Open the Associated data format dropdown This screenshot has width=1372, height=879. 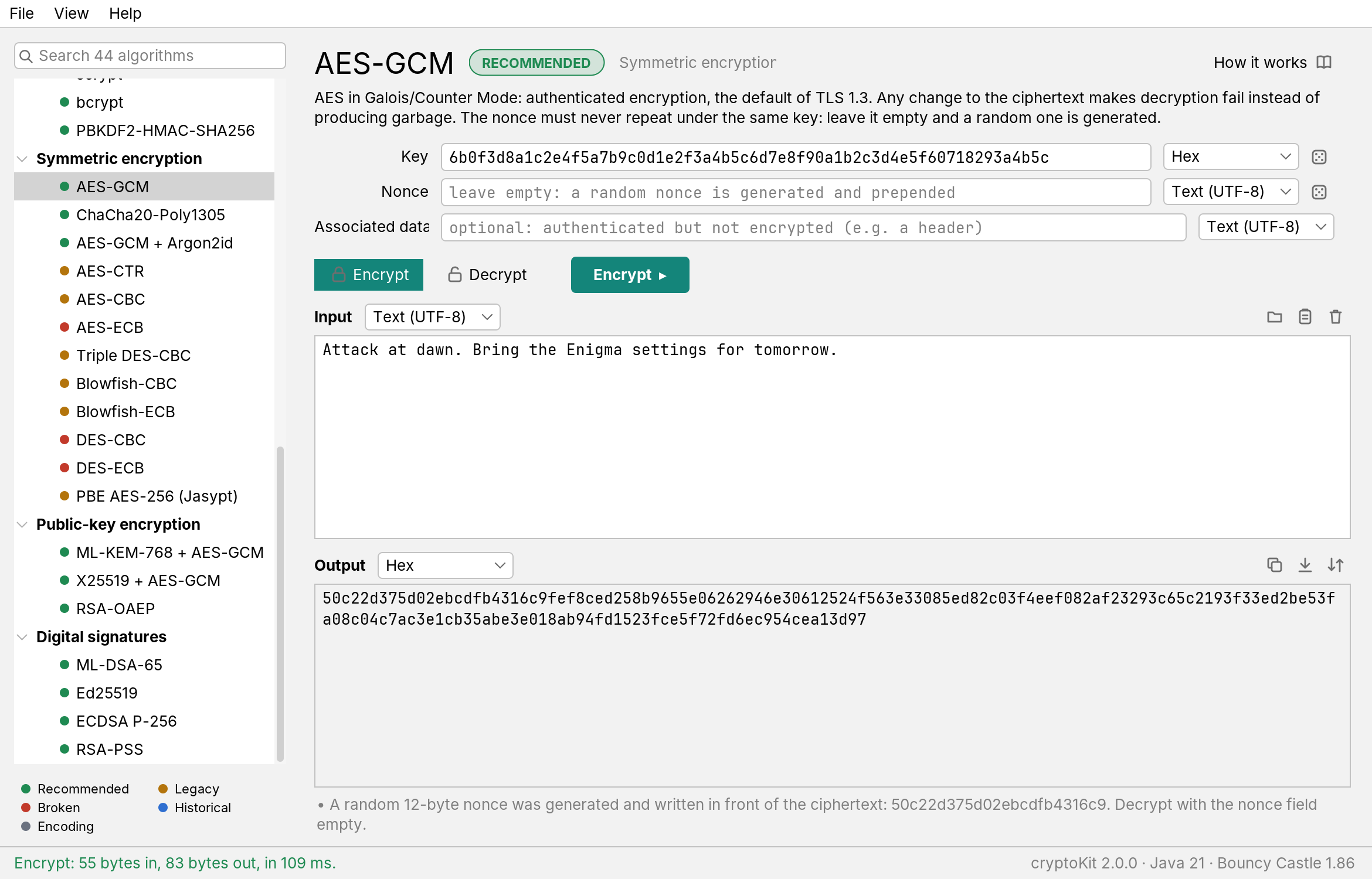1266,227
